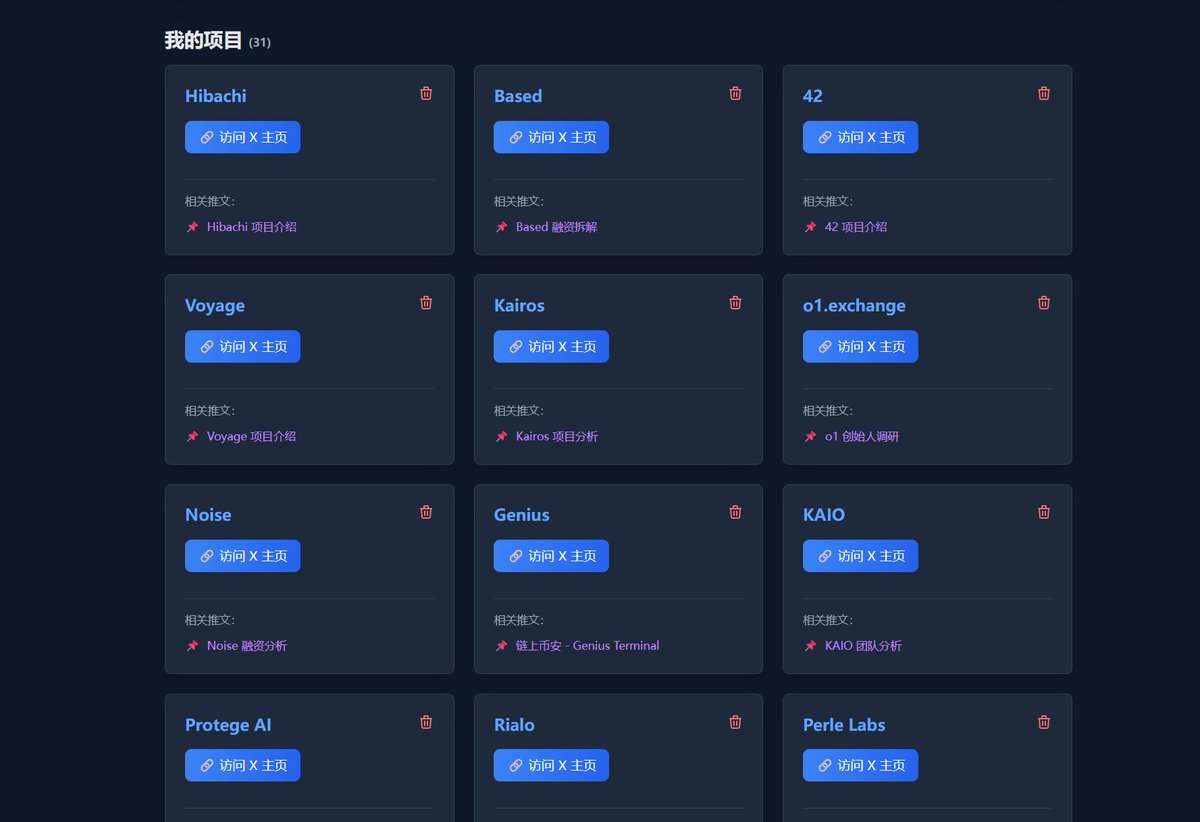Screen dimensions: 1200x822
Task: Click the trash icon on Kairos card
Action: tap(735, 302)
